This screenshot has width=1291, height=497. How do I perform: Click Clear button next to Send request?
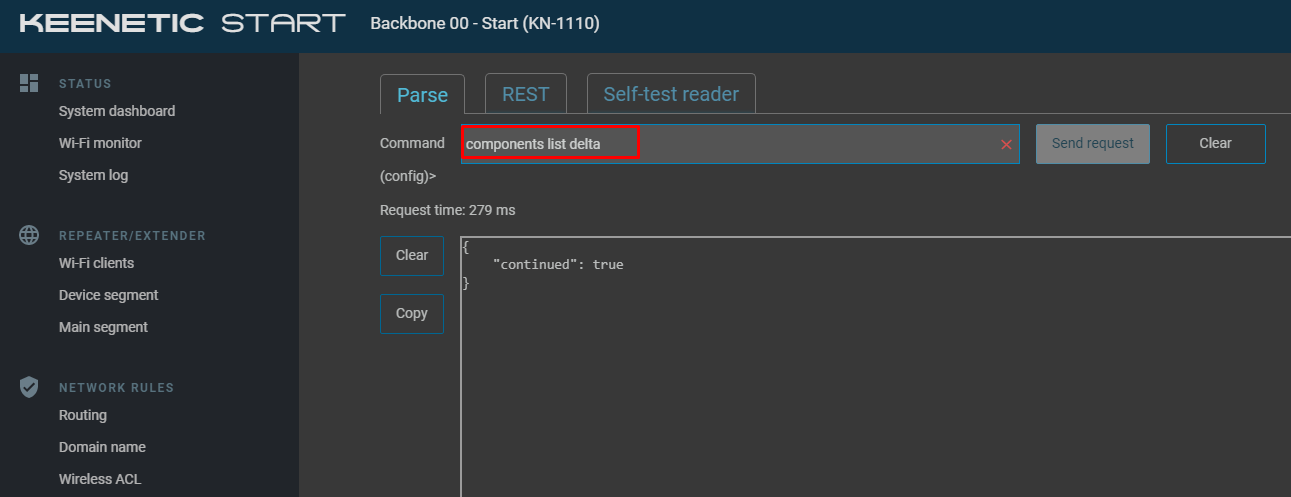click(1215, 143)
